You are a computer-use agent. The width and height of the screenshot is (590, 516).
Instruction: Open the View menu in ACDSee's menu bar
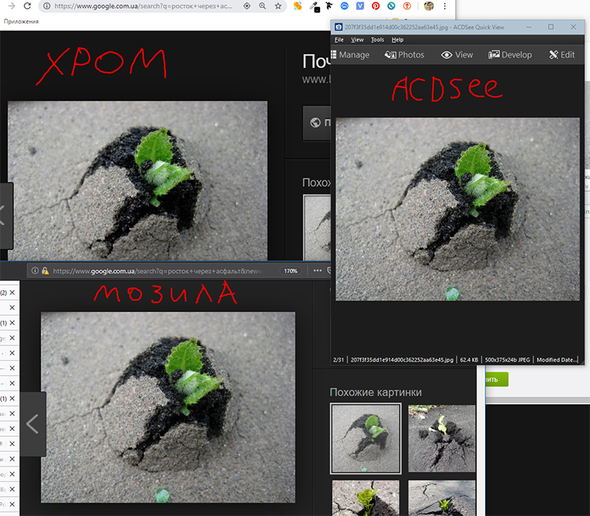click(357, 40)
